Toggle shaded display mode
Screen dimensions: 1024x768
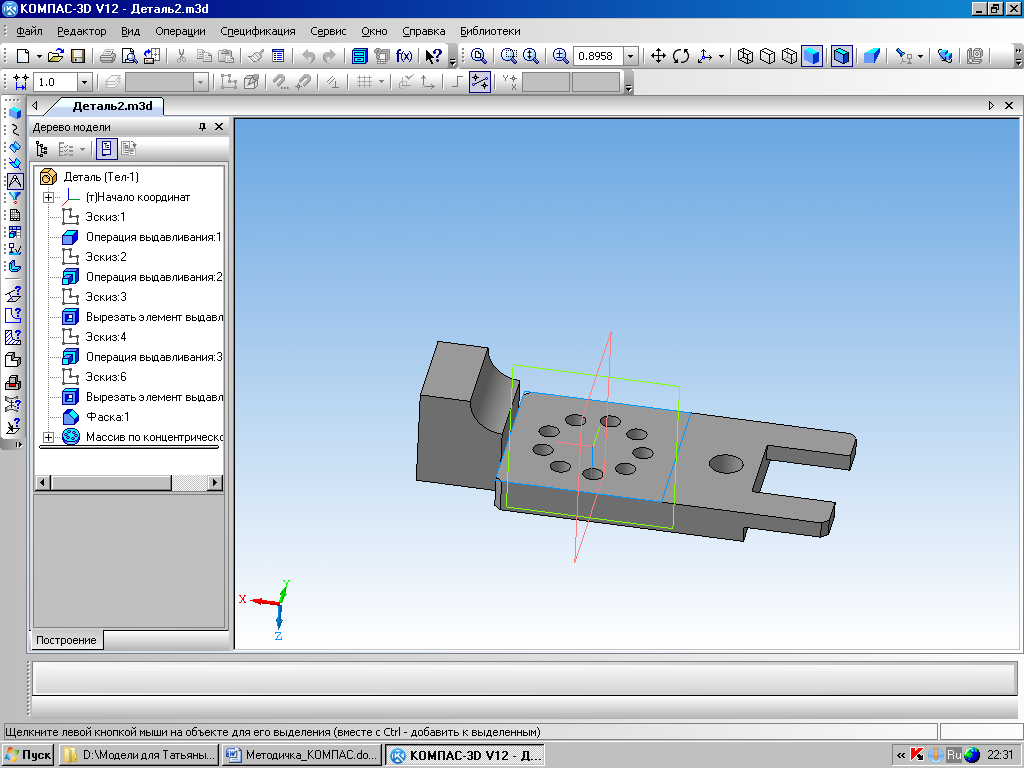coord(812,56)
